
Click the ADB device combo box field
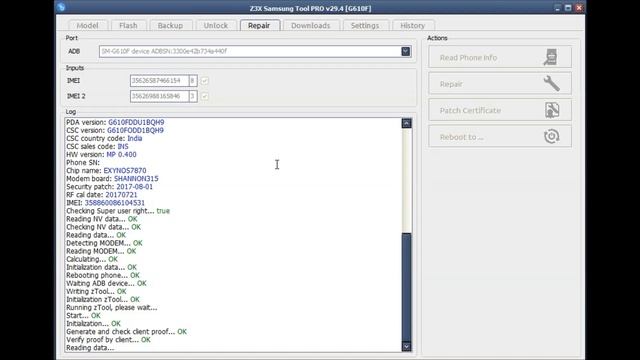click(x=255, y=51)
